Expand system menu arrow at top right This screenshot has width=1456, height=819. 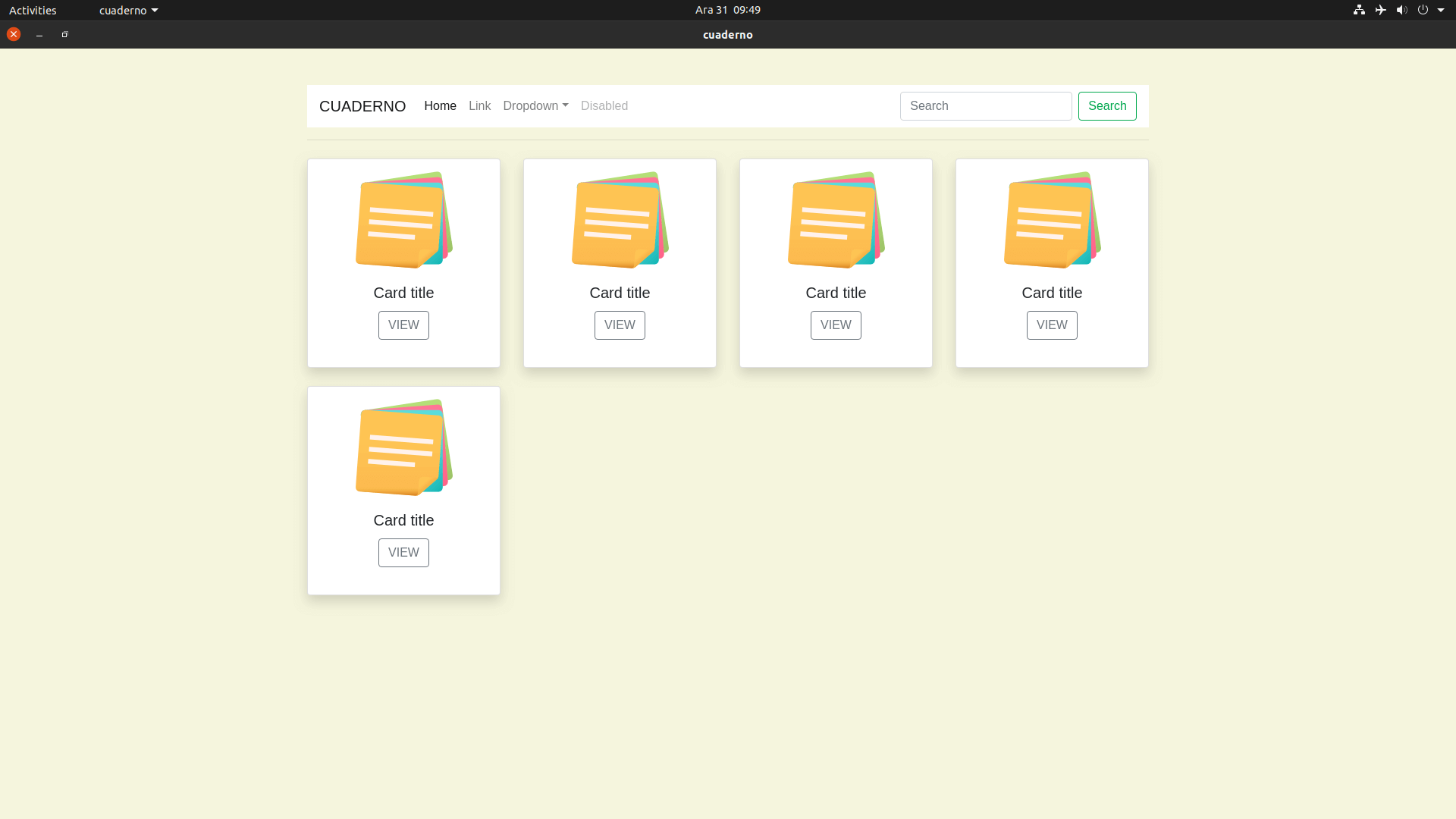coord(1441,10)
